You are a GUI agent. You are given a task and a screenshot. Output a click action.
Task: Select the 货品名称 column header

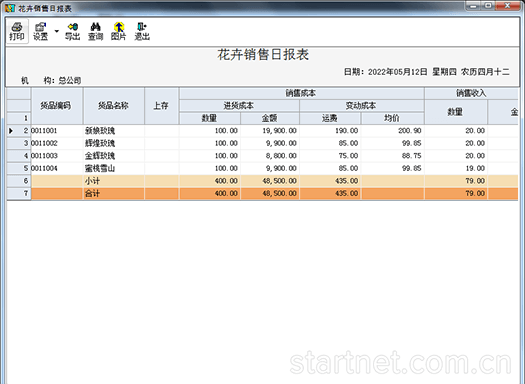coord(114,106)
